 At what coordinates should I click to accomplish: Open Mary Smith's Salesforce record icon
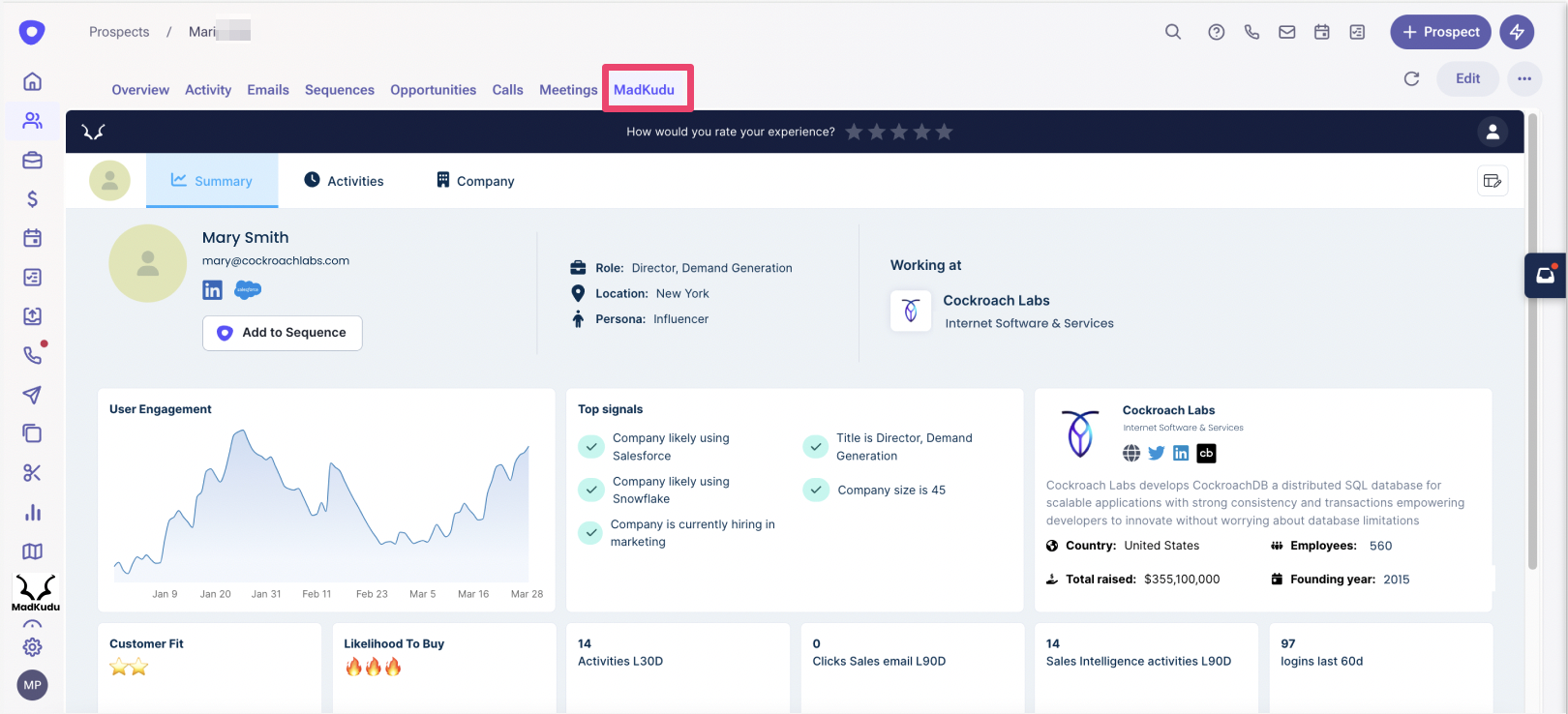point(248,289)
